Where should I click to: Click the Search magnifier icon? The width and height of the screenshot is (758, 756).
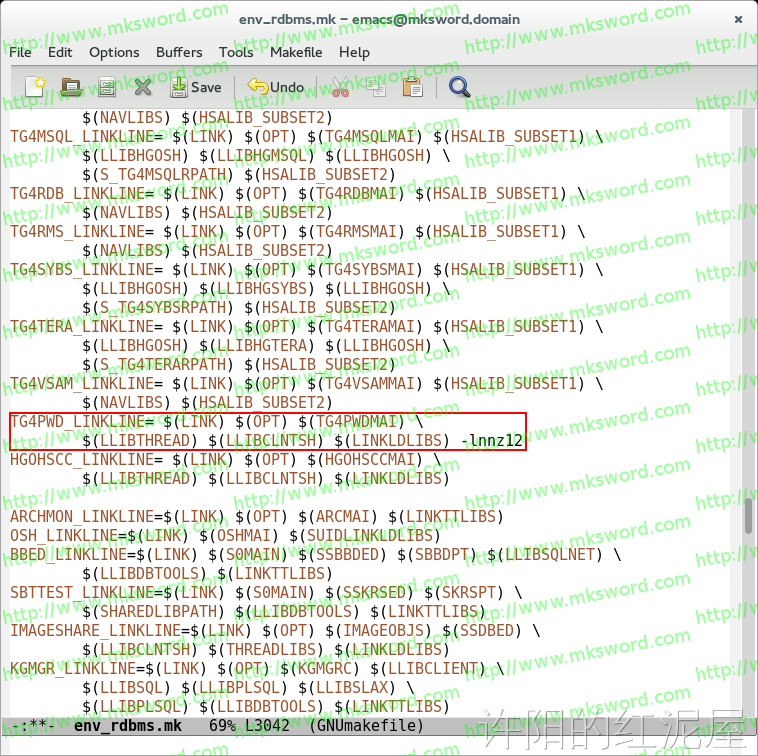click(x=459, y=87)
